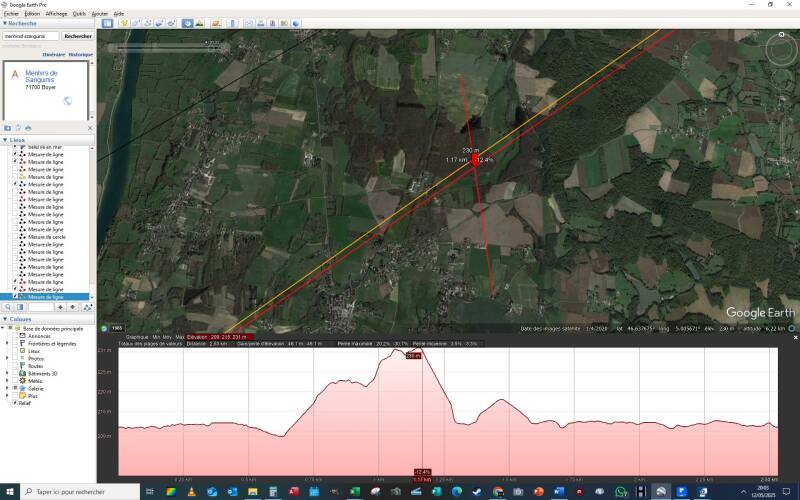Expand the Bâtiments 3D tree node

coord(8,373)
